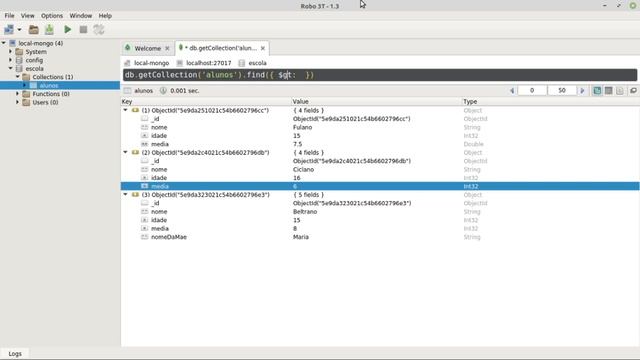
Task: Click the media row with value 8
Action: 380,229
